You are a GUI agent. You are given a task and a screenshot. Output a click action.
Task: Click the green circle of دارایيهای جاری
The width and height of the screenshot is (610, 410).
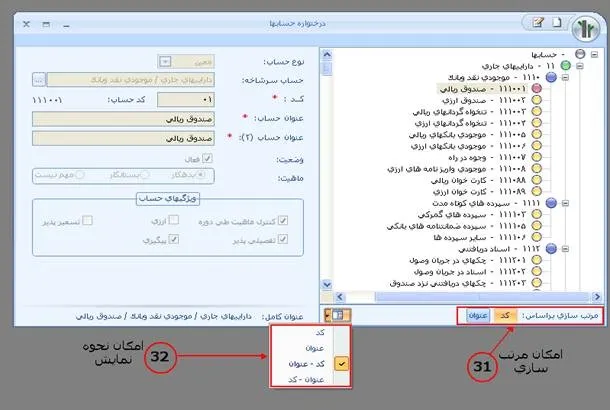[565, 66]
